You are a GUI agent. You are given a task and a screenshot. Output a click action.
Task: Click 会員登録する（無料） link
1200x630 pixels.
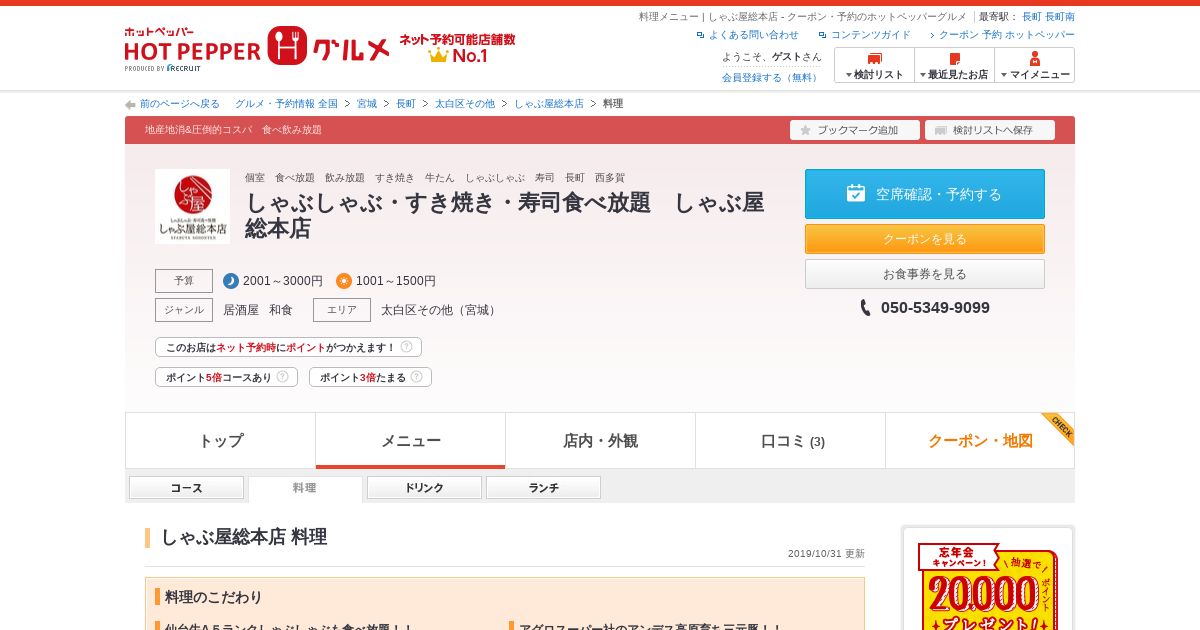[772, 77]
